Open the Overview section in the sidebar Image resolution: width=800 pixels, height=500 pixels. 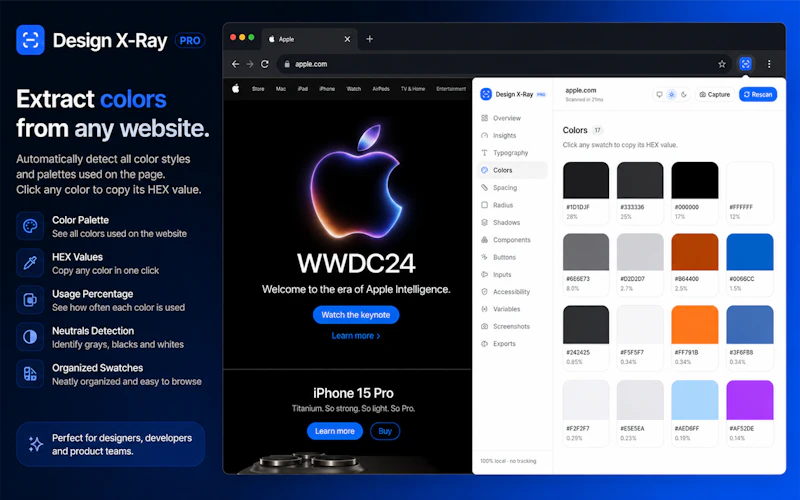click(x=513, y=118)
